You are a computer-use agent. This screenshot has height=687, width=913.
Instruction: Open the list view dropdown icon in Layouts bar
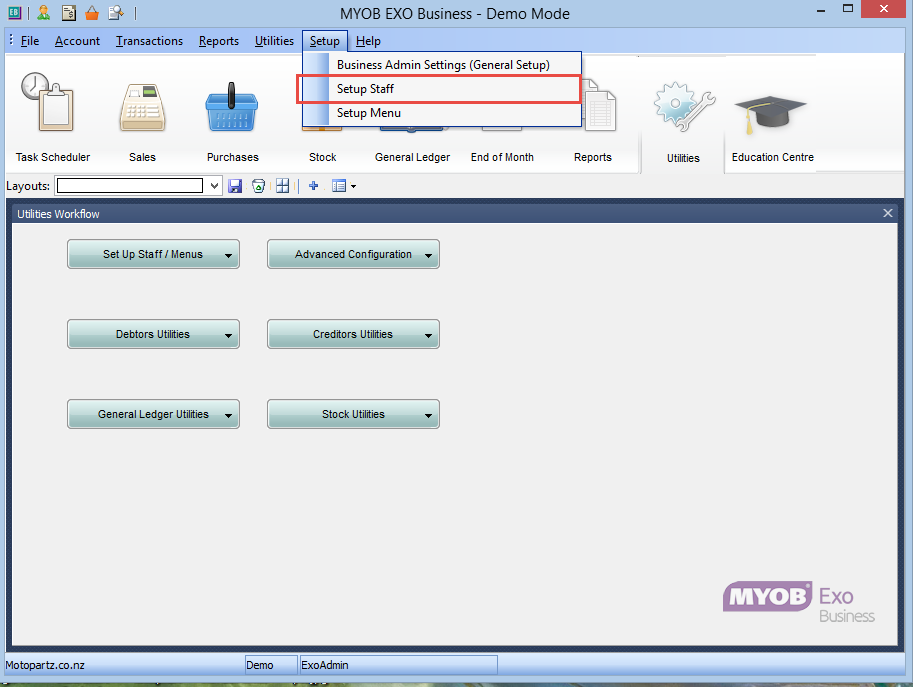point(344,186)
